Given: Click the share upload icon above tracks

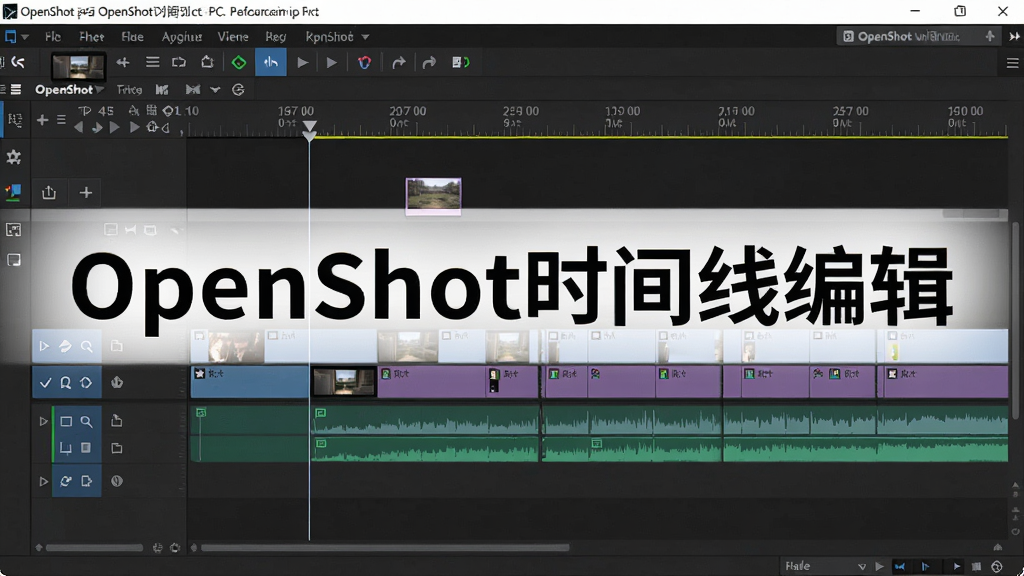Looking at the screenshot, I should pyautogui.click(x=49, y=193).
